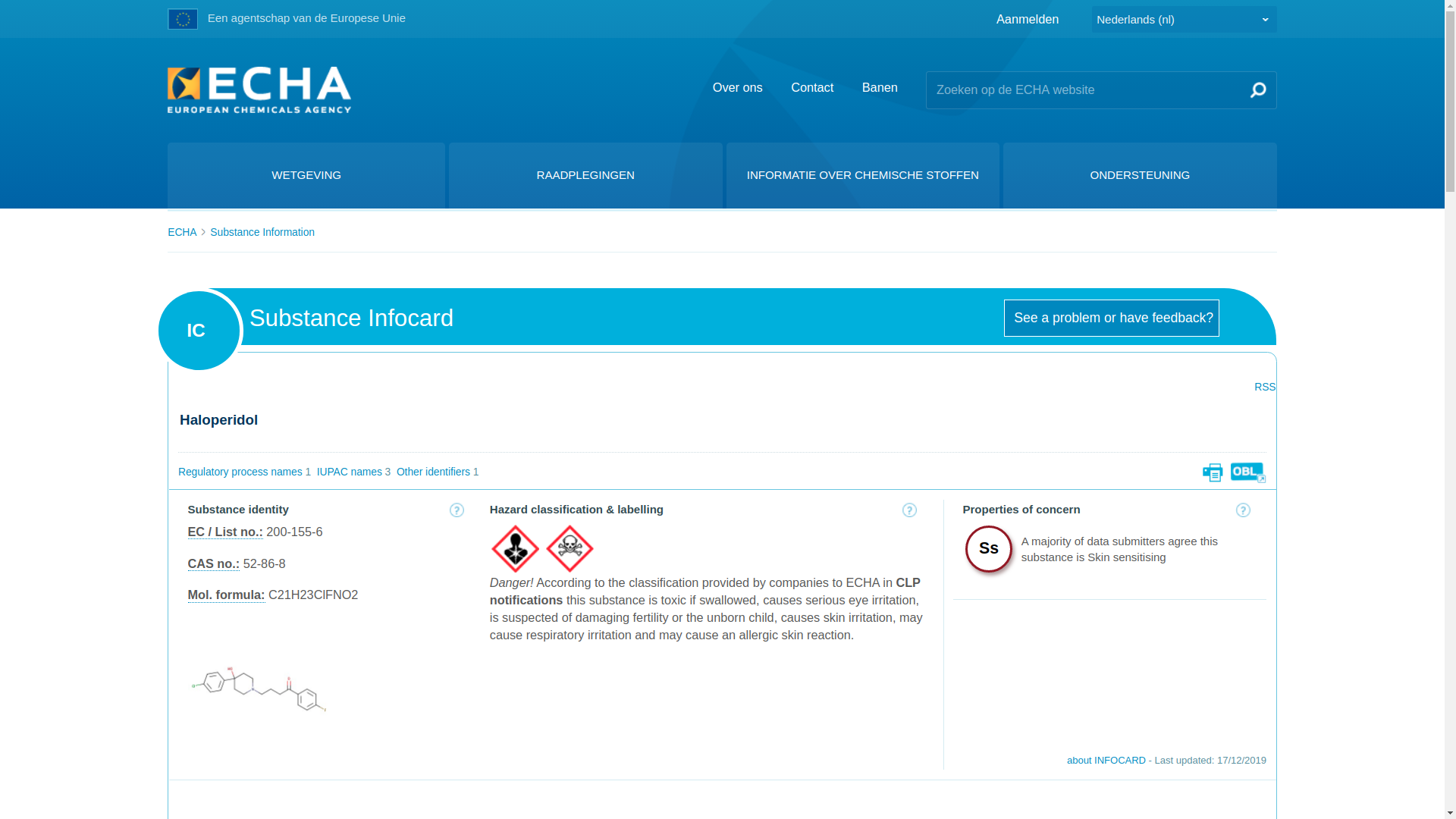Click the Hazard classification help icon
The height and width of the screenshot is (819, 1456).
click(x=909, y=510)
